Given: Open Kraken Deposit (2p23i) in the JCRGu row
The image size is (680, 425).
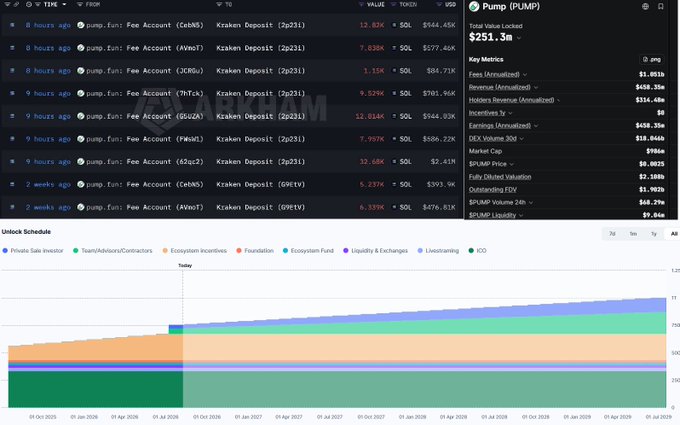Looking at the screenshot, I should click(x=261, y=71).
